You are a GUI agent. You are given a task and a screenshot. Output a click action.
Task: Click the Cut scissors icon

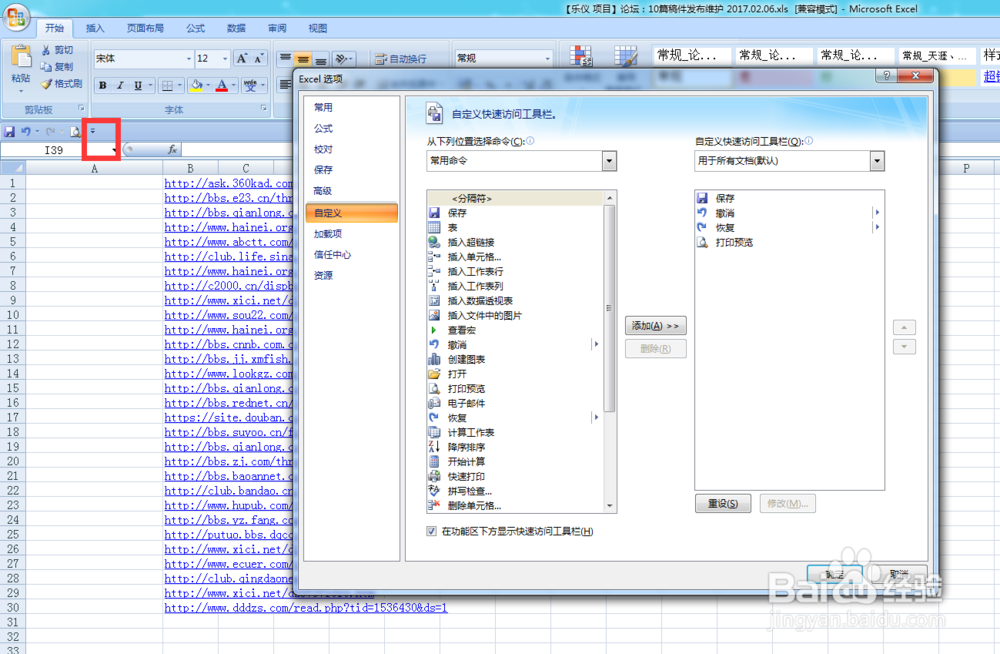pyautogui.click(x=46, y=50)
